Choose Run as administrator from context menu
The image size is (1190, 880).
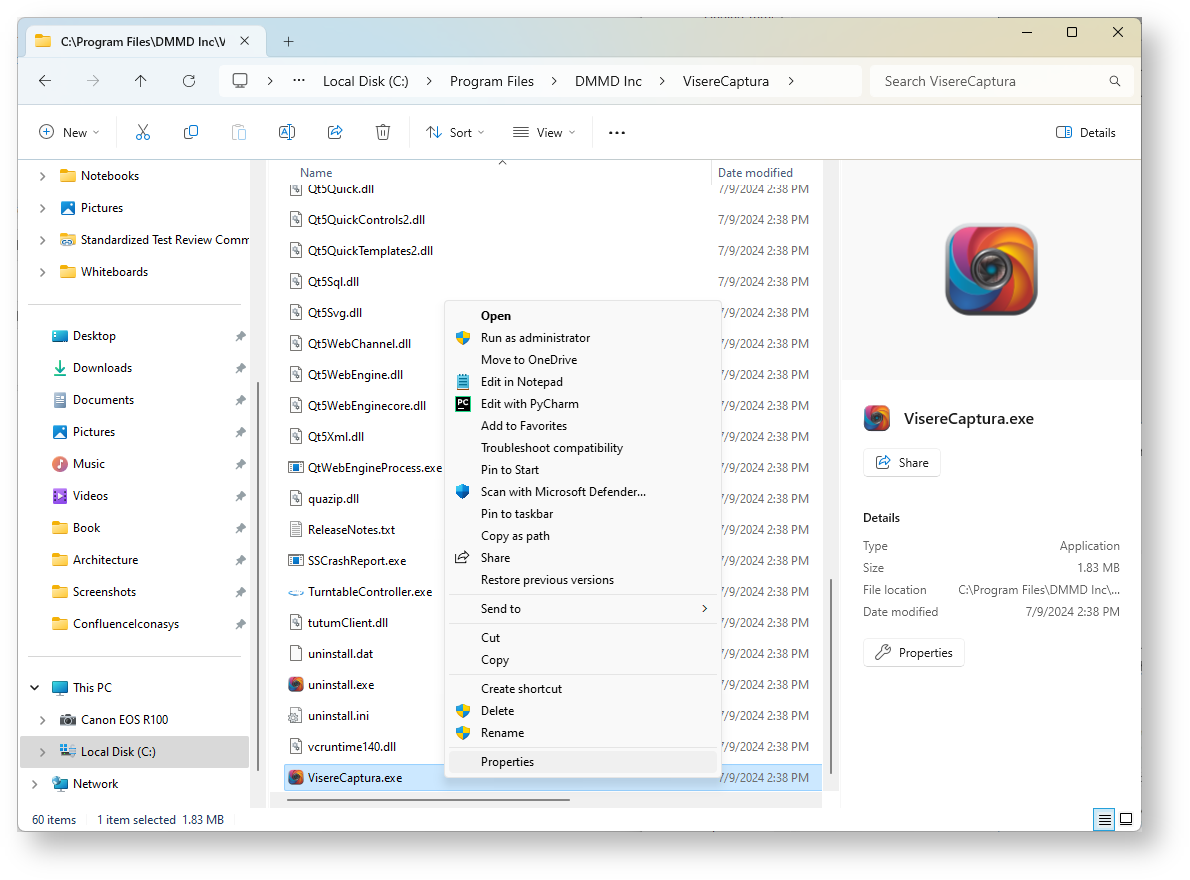coord(535,338)
